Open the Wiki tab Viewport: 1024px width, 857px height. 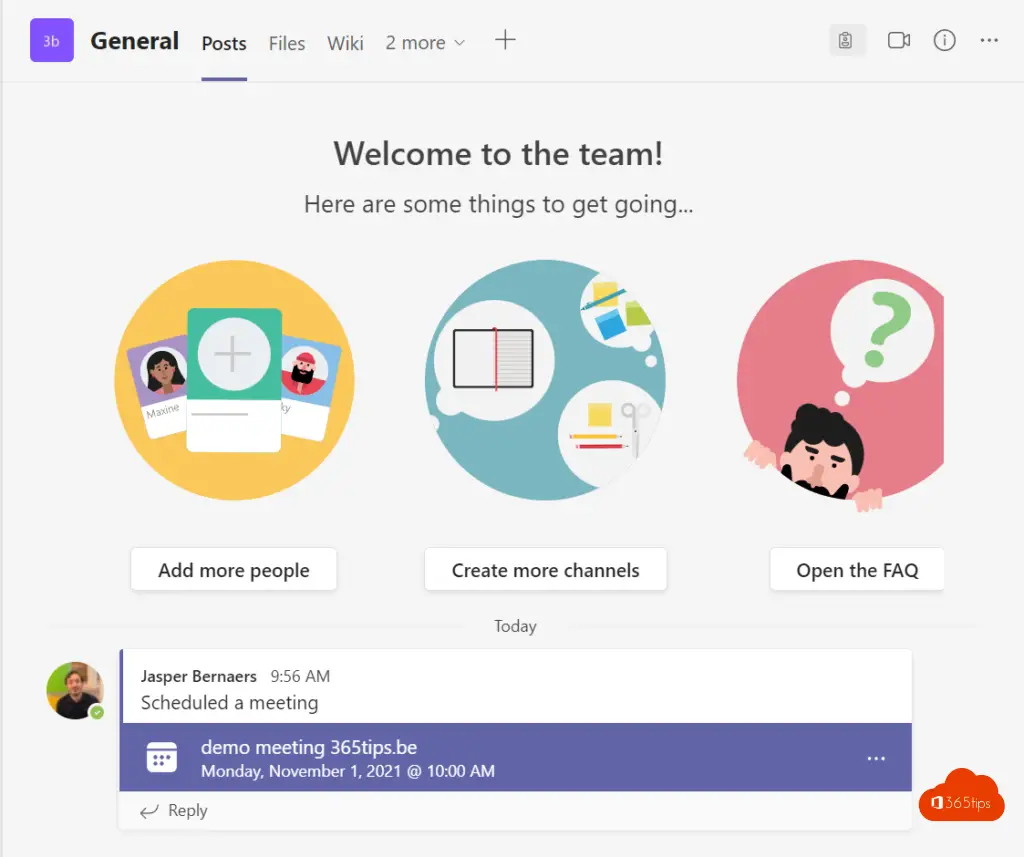tap(345, 43)
